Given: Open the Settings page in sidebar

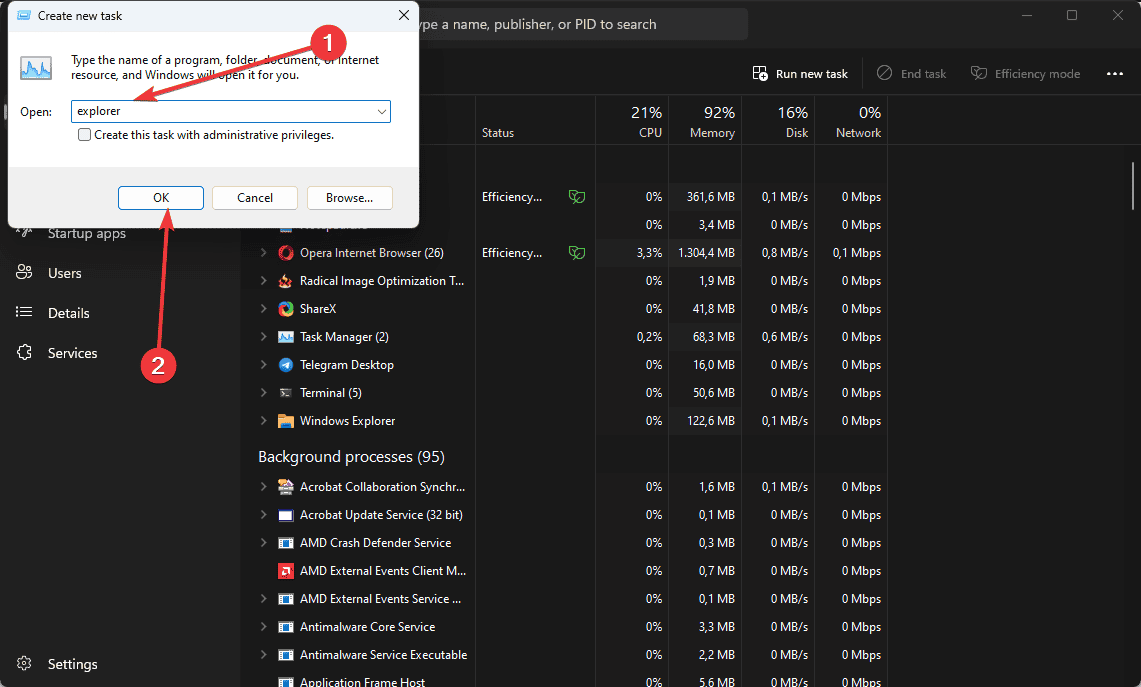Looking at the screenshot, I should click(72, 664).
